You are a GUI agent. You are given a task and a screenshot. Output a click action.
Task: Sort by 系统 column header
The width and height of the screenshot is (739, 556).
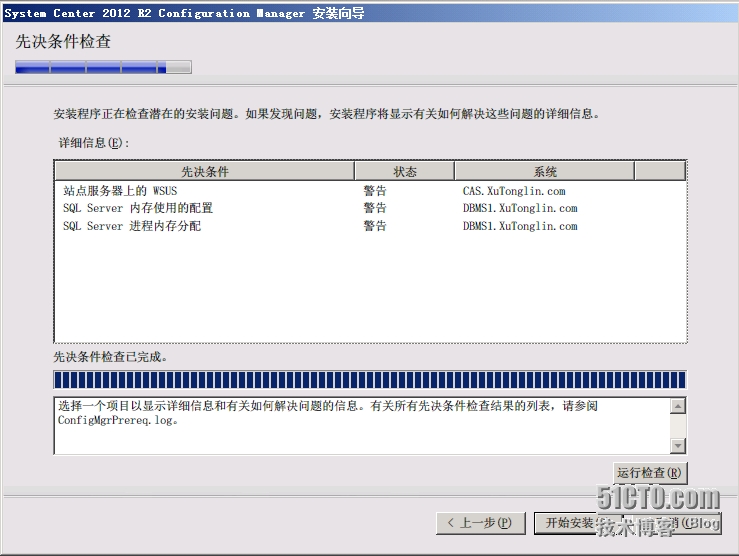pyautogui.click(x=545, y=171)
